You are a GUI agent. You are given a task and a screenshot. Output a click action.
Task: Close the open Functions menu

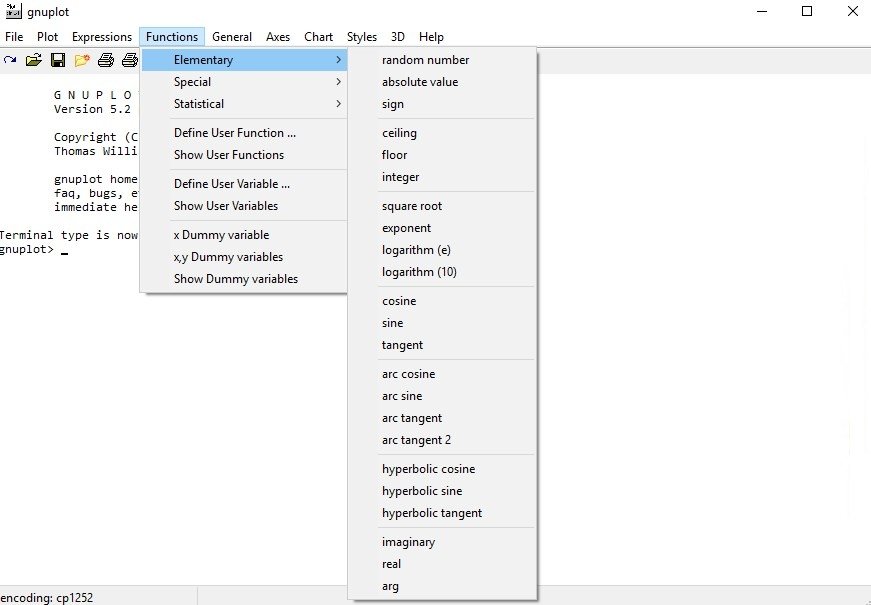172,37
